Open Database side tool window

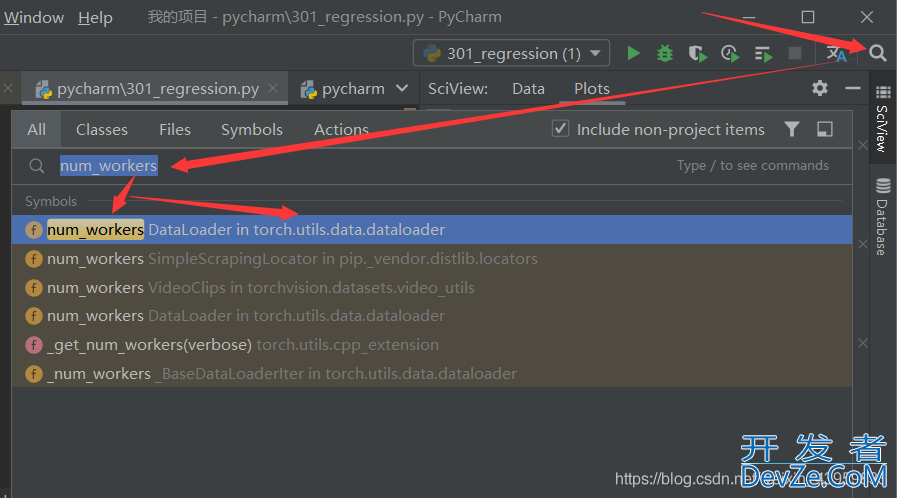882,217
